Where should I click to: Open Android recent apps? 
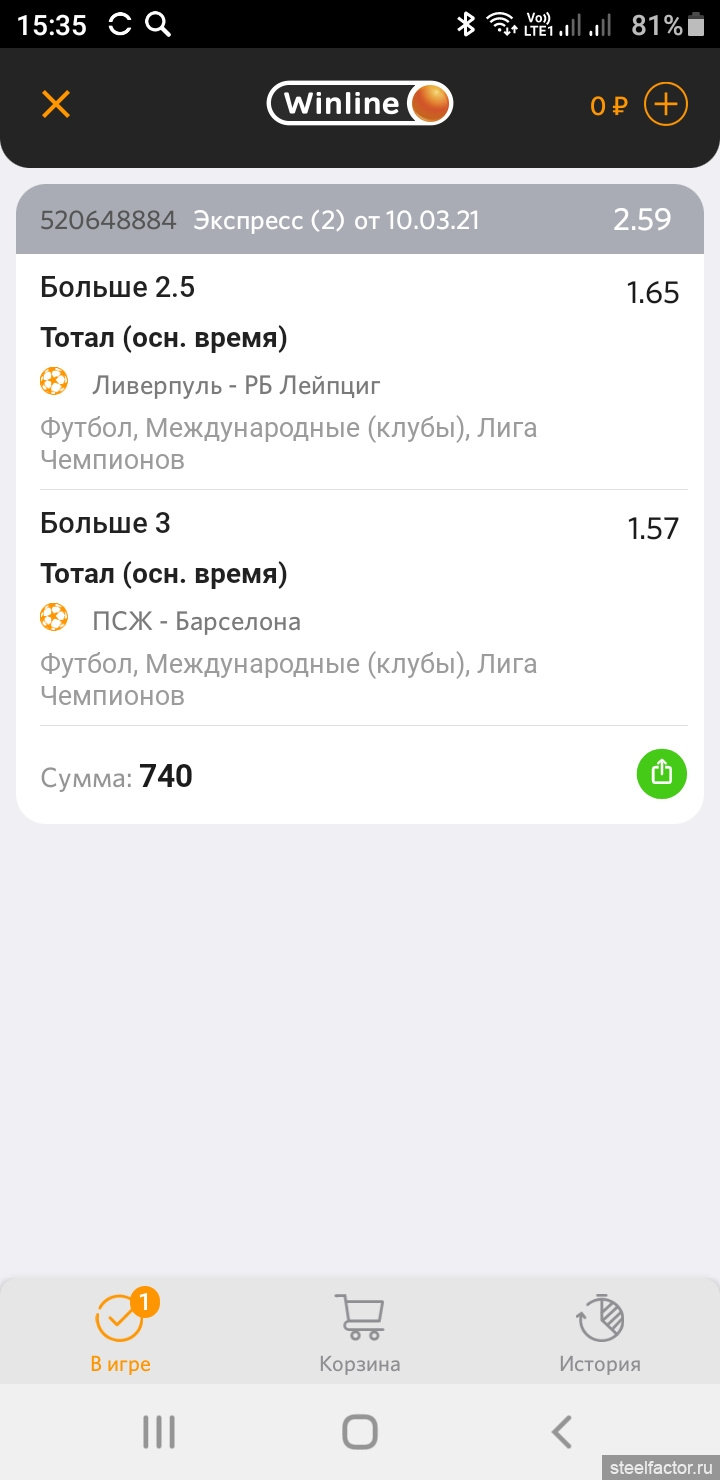[159, 1432]
